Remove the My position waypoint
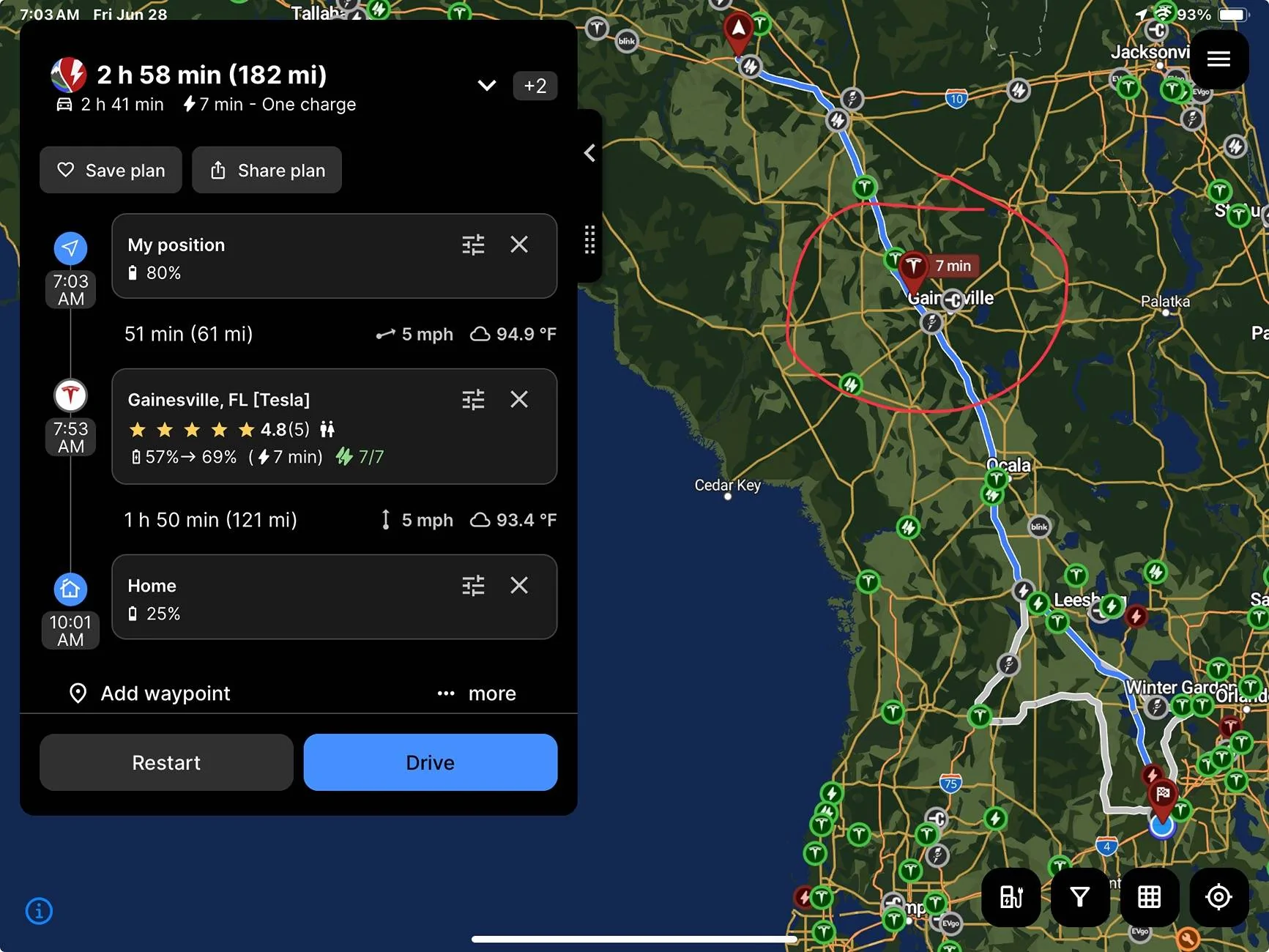The width and height of the screenshot is (1269, 952). click(519, 245)
